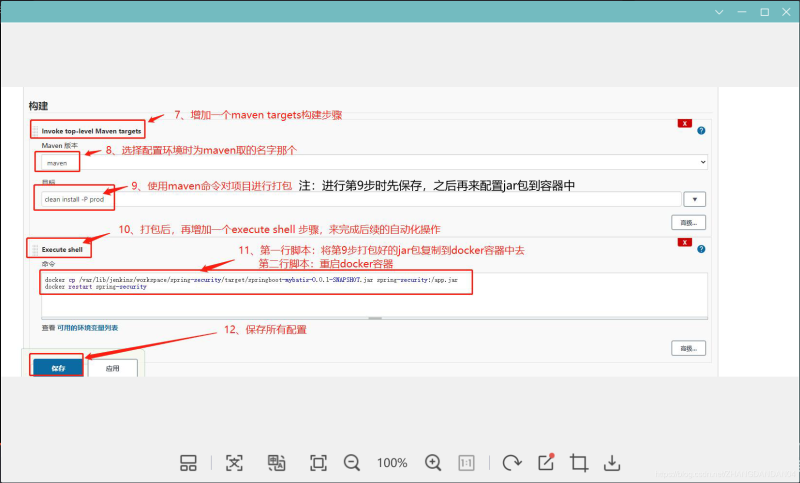
Task: Zoom out with the minus magnifier
Action: [352, 463]
